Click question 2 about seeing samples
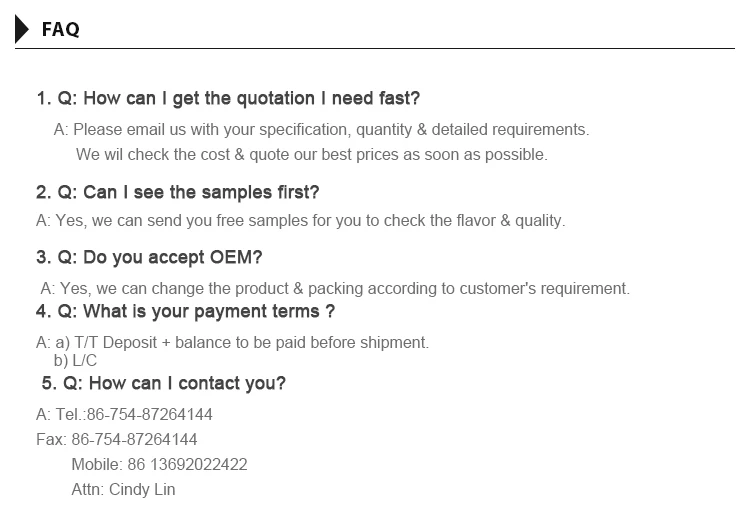750x529 pixels. point(178,192)
